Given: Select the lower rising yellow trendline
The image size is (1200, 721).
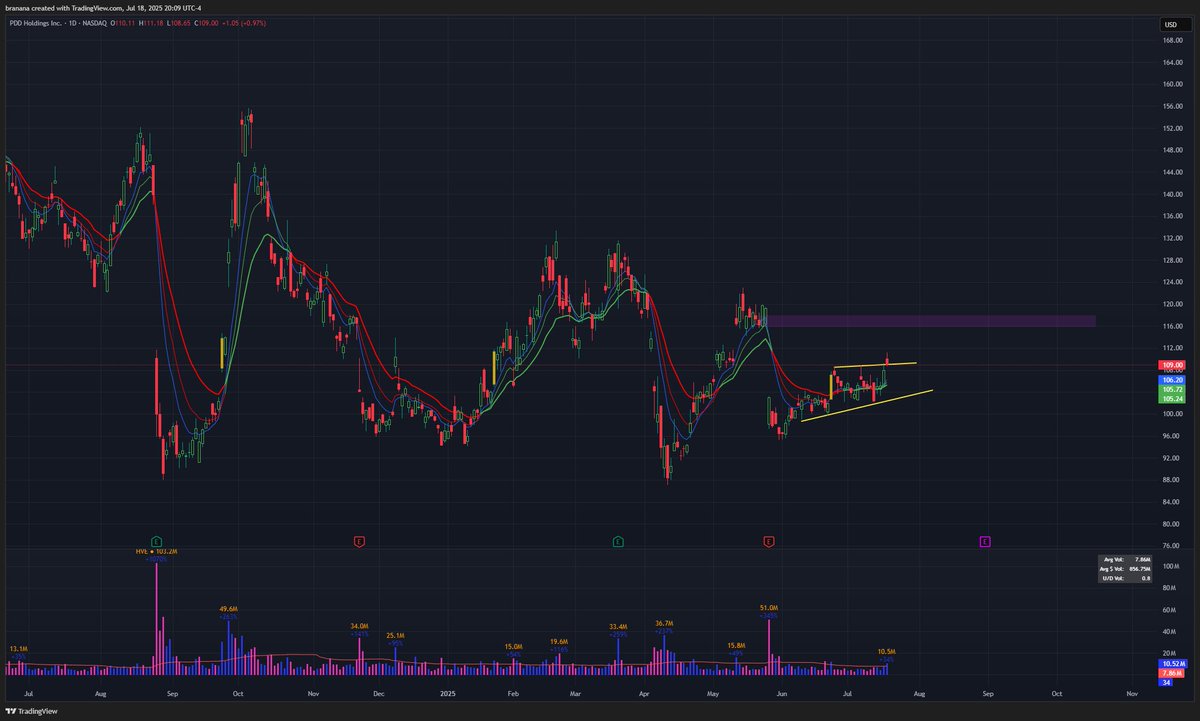Looking at the screenshot, I should pos(867,405).
